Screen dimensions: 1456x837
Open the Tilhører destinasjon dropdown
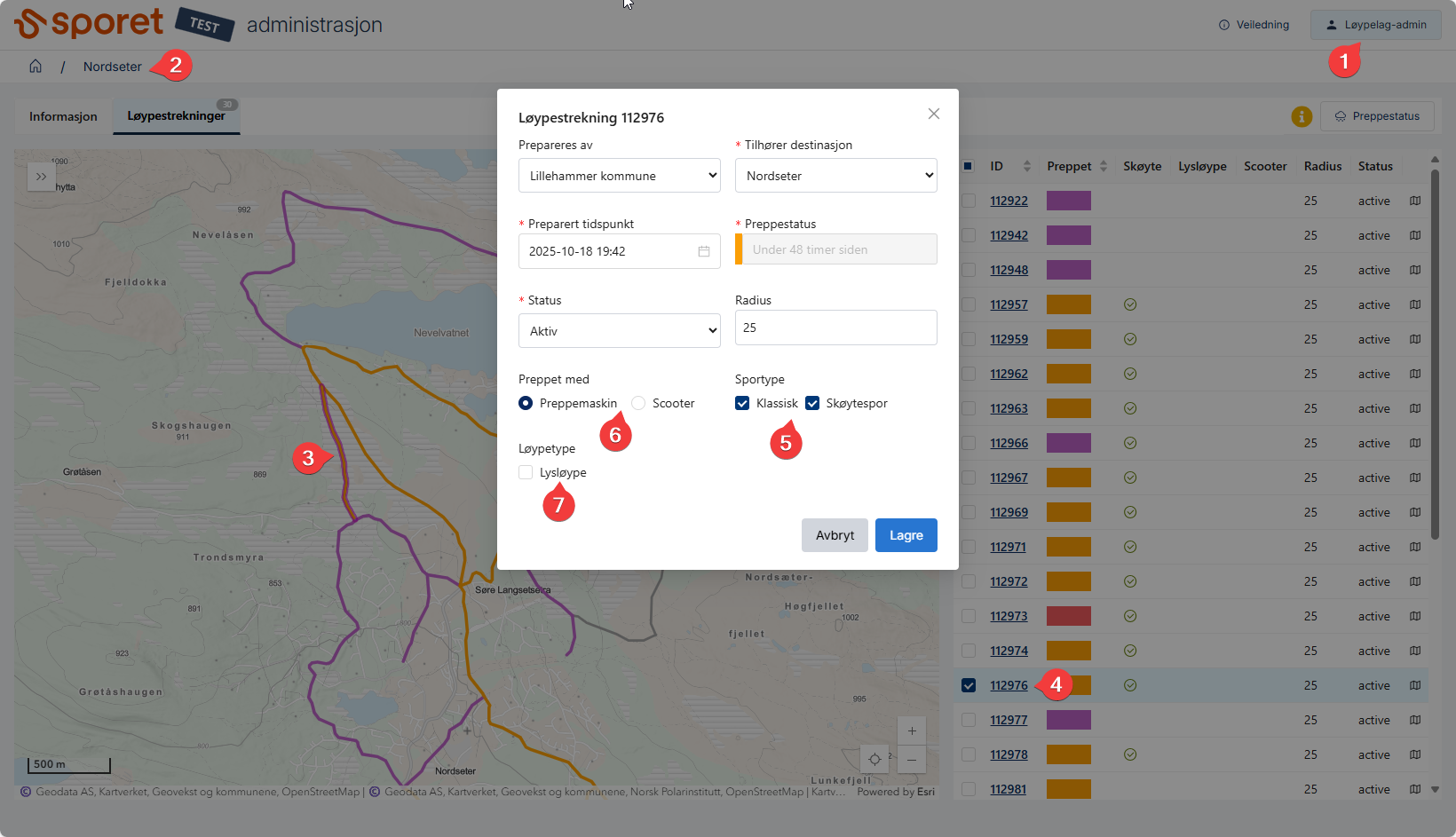(835, 176)
